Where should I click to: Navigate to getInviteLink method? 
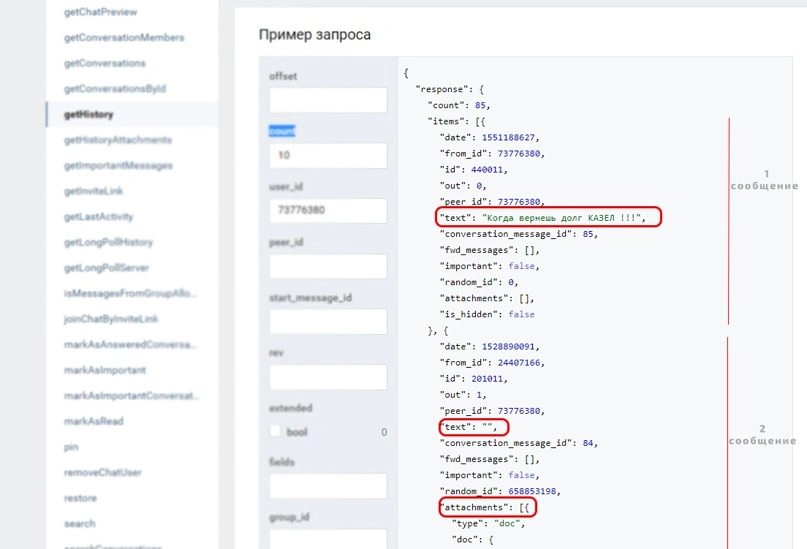tap(93, 191)
